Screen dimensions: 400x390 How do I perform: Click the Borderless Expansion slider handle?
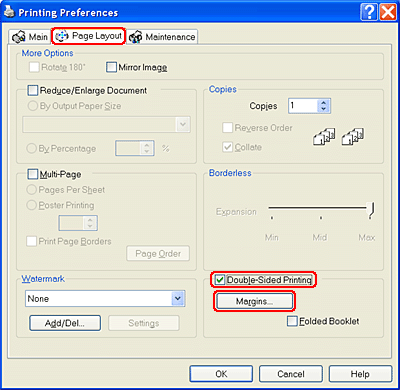pos(371,210)
